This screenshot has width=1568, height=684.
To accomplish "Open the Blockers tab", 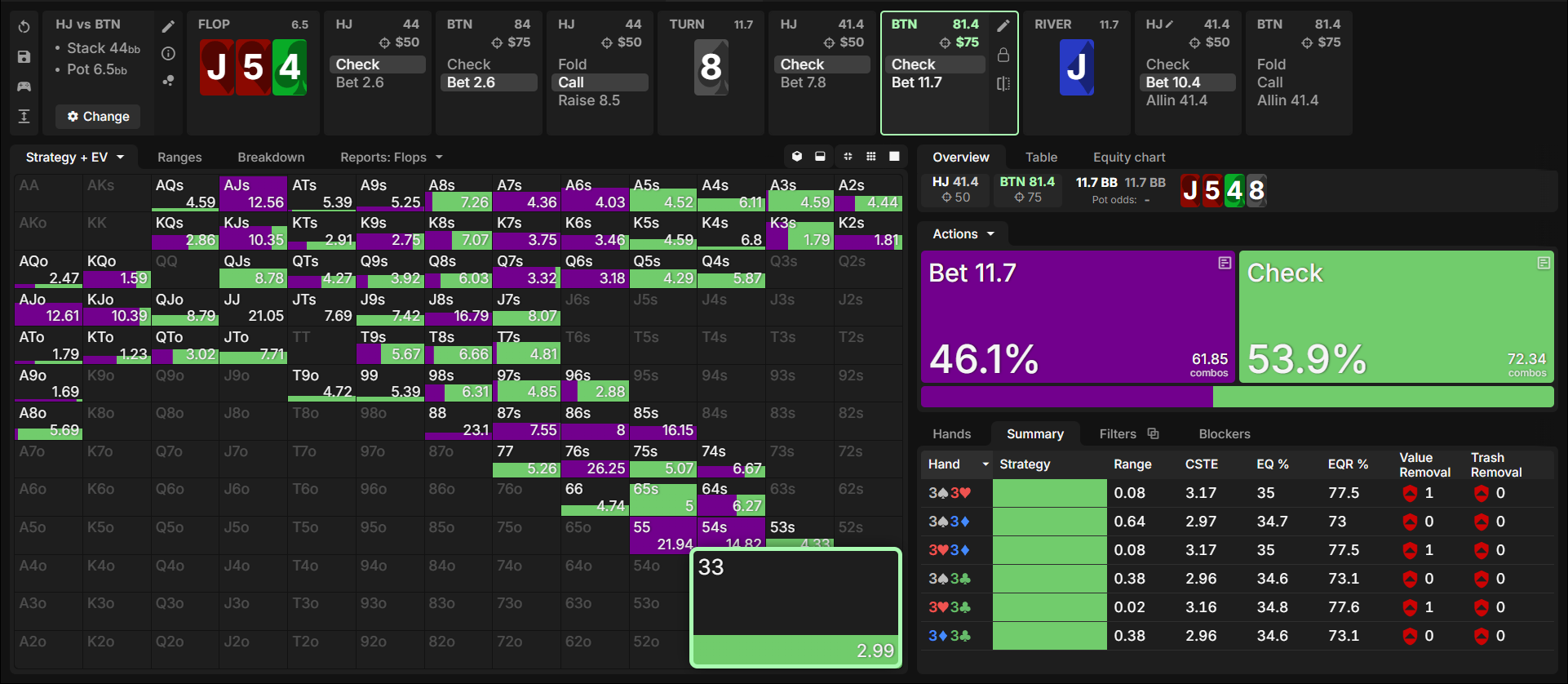I will point(1225,434).
